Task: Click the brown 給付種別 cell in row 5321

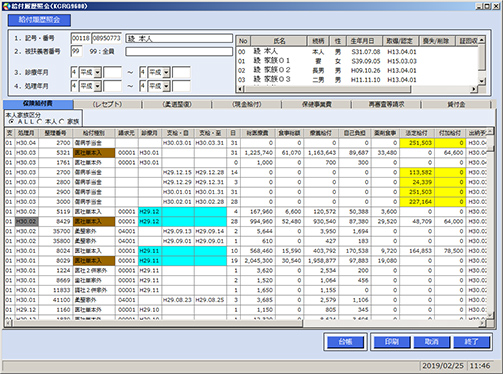Action: (94, 153)
